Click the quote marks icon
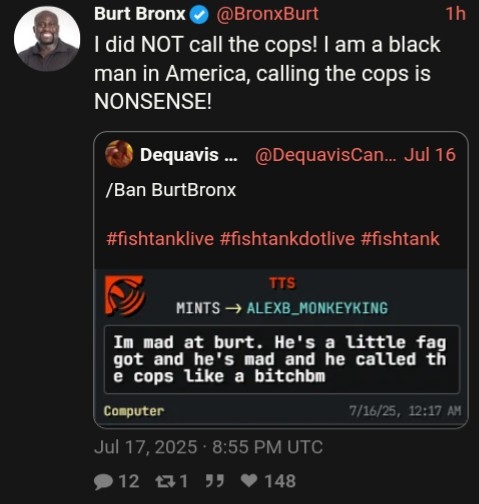 214,481
